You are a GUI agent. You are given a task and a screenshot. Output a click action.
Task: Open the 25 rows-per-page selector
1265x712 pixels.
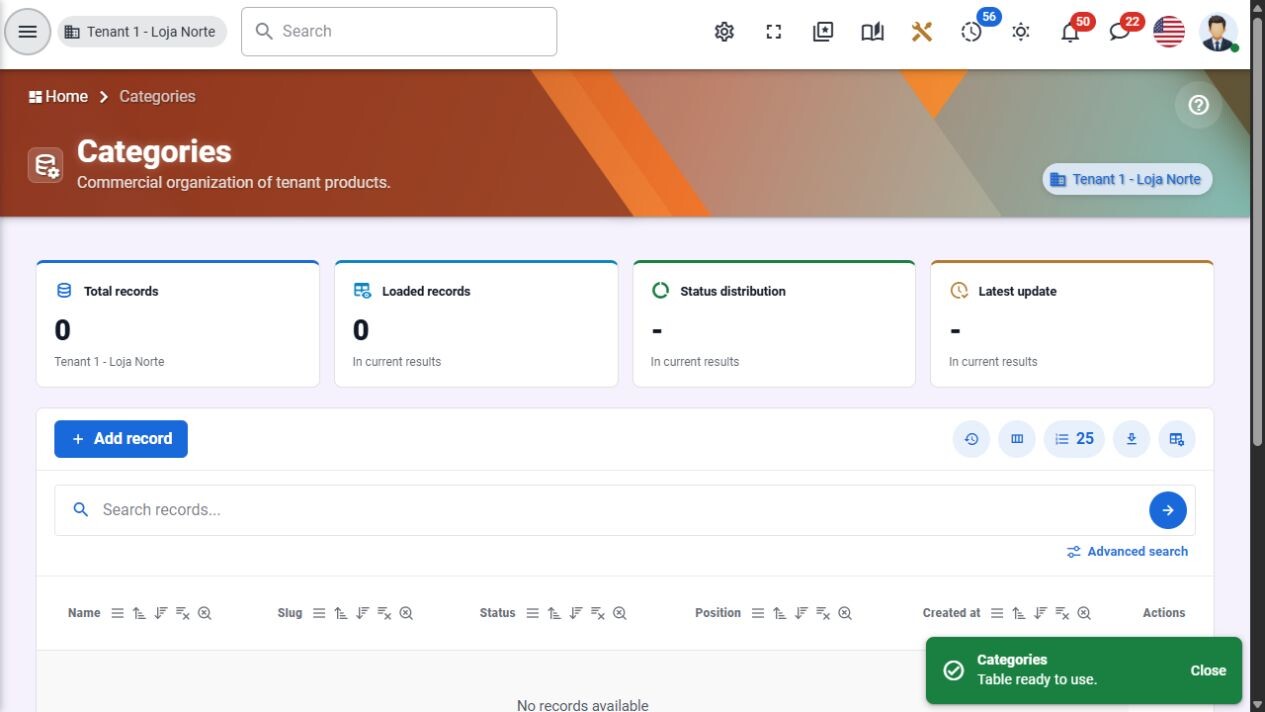pyautogui.click(x=1074, y=439)
